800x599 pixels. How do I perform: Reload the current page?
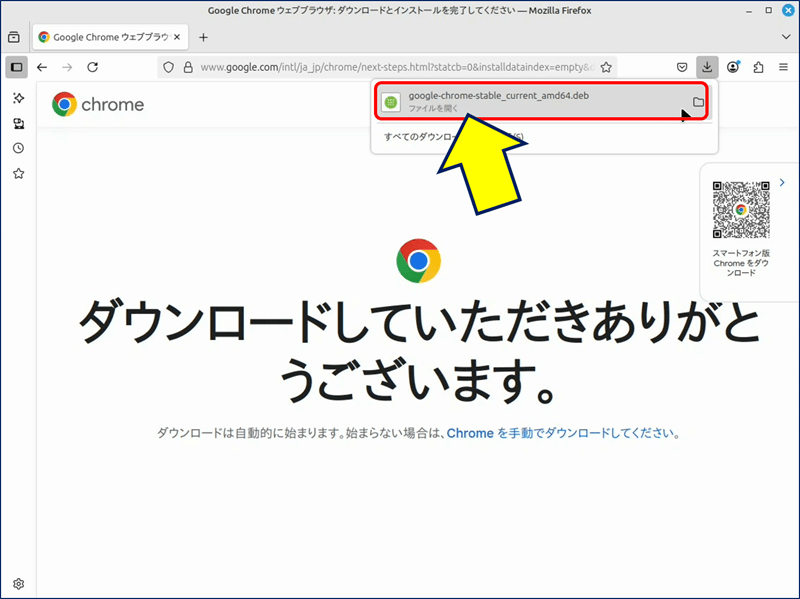point(92,67)
